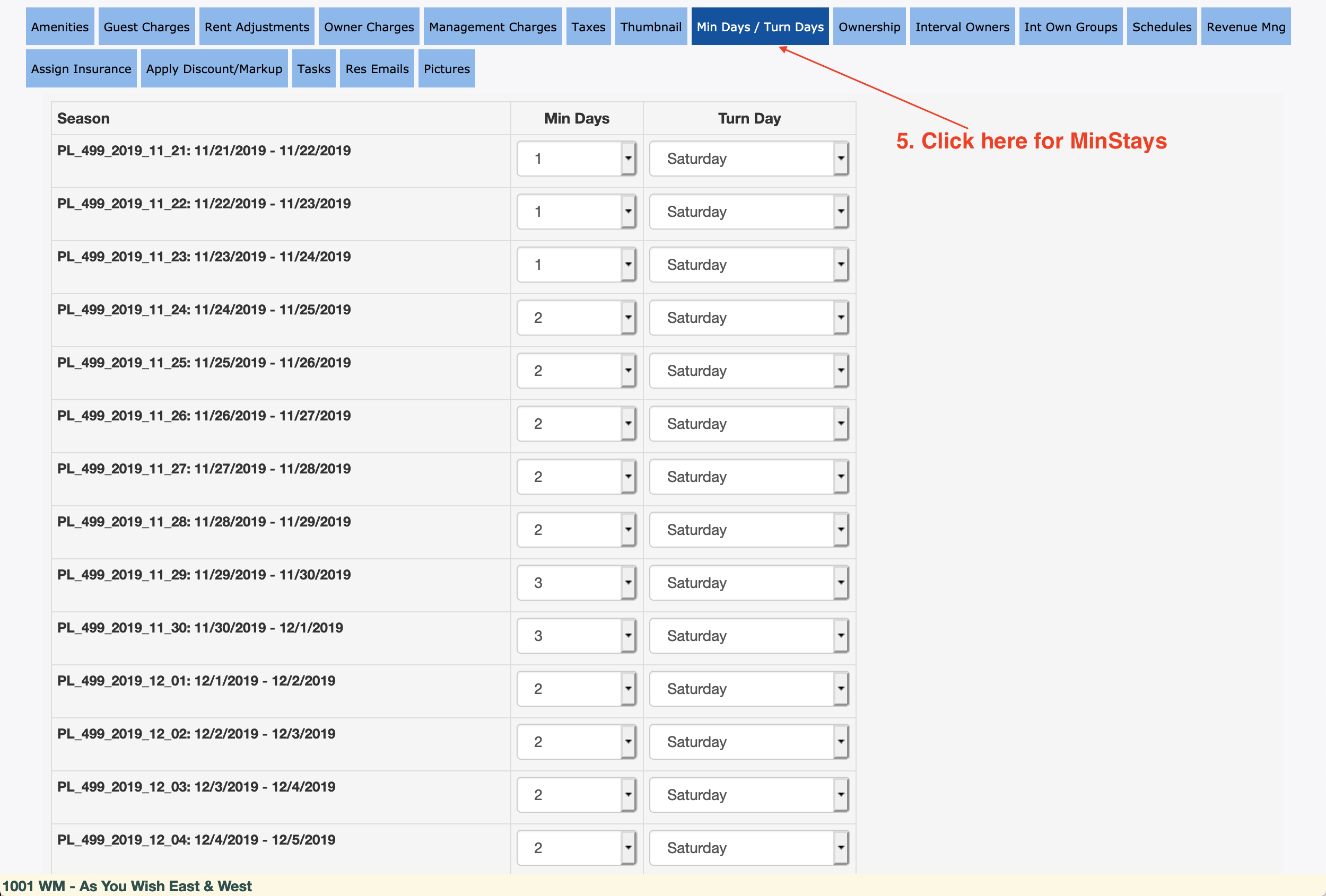Open Min Days dropdown for PL_499_2019_11_24
Screen dimensions: 1326x896
tap(576, 318)
